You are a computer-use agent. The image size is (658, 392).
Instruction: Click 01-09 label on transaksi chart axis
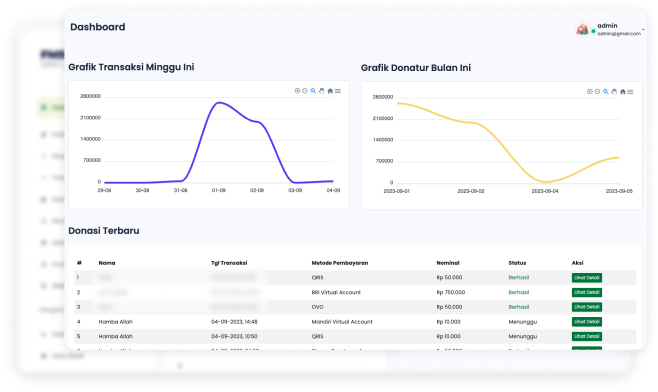click(x=219, y=191)
